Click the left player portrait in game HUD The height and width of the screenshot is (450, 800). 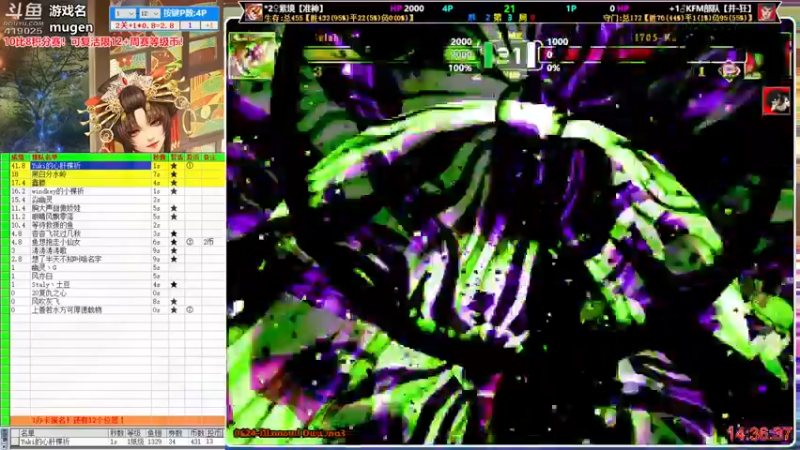252,56
